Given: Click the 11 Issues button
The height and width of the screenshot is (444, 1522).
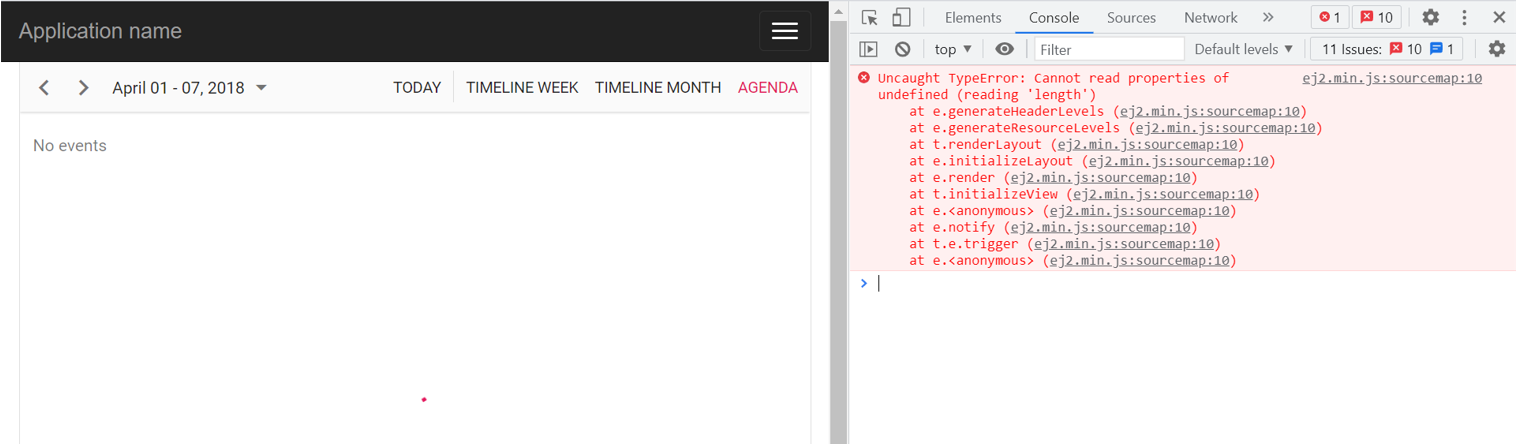Looking at the screenshot, I should tap(1387, 49).
